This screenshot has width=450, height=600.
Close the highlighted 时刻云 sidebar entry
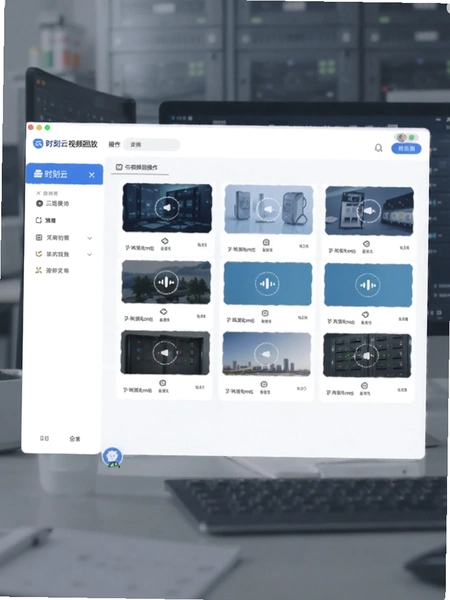(91, 175)
